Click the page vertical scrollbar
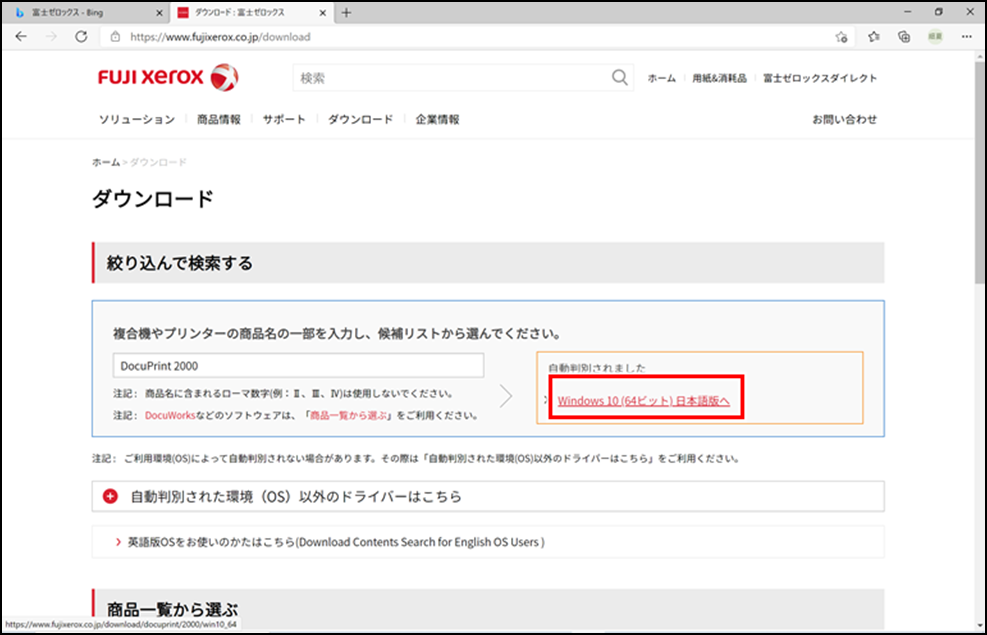 (x=979, y=170)
